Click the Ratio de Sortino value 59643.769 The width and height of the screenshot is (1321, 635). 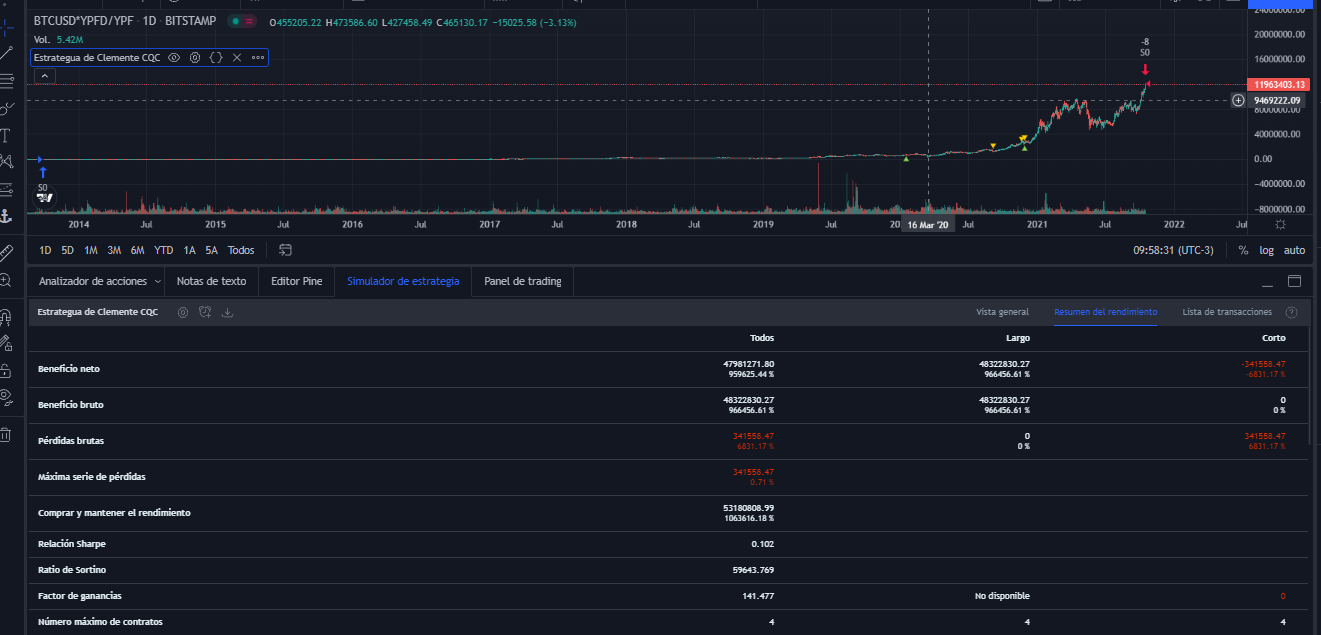click(x=754, y=570)
